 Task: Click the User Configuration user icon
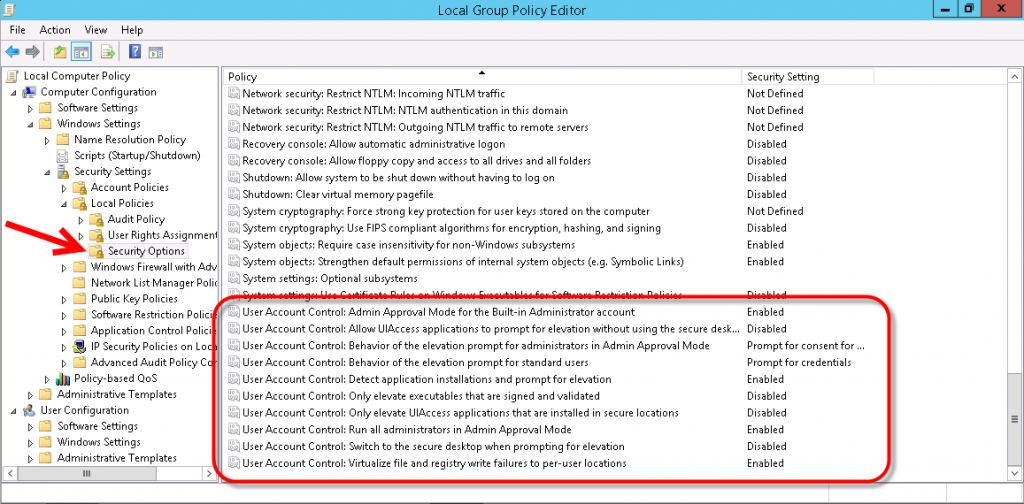pyautogui.click(x=30, y=411)
